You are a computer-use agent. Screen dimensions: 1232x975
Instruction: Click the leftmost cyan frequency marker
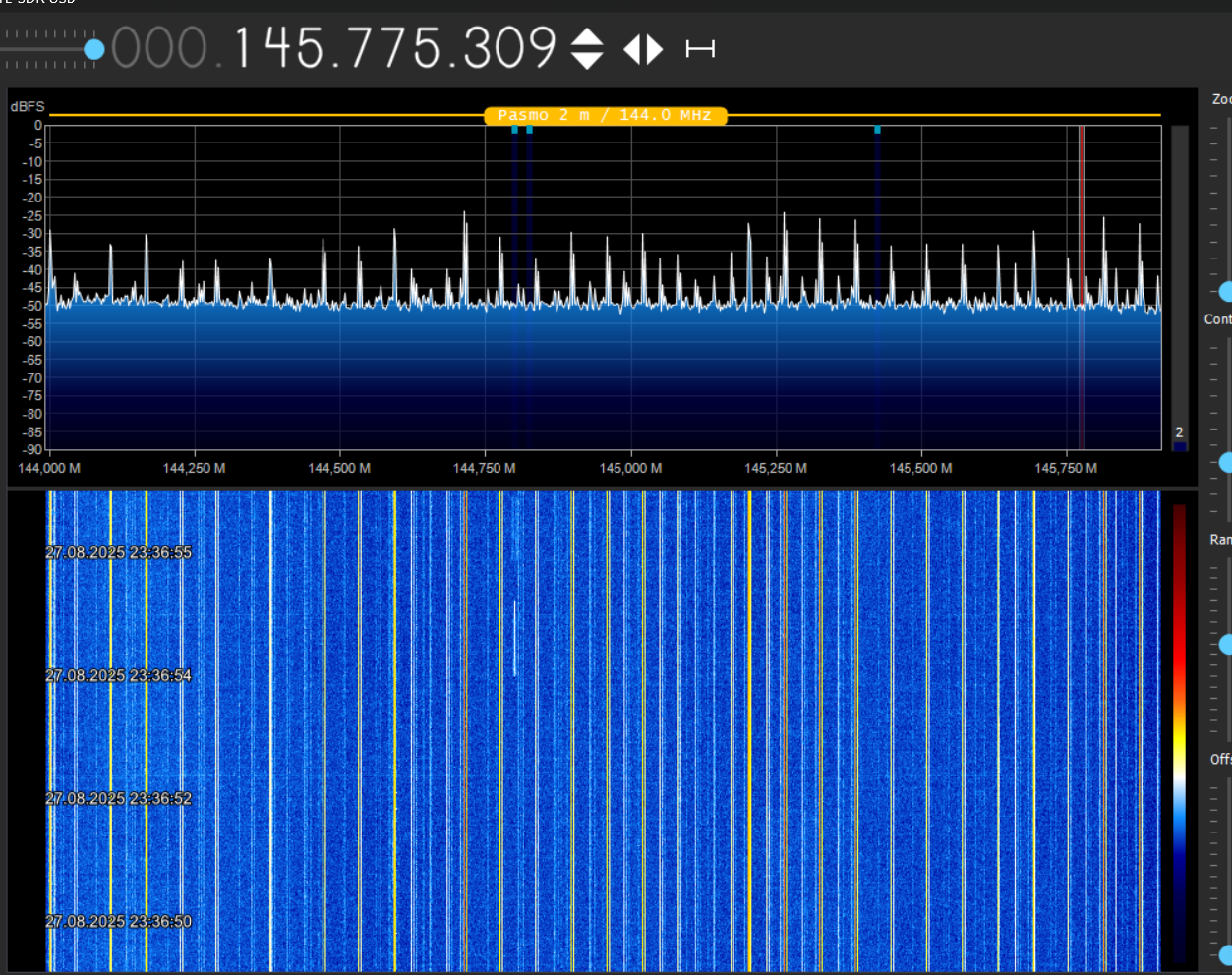(x=514, y=130)
